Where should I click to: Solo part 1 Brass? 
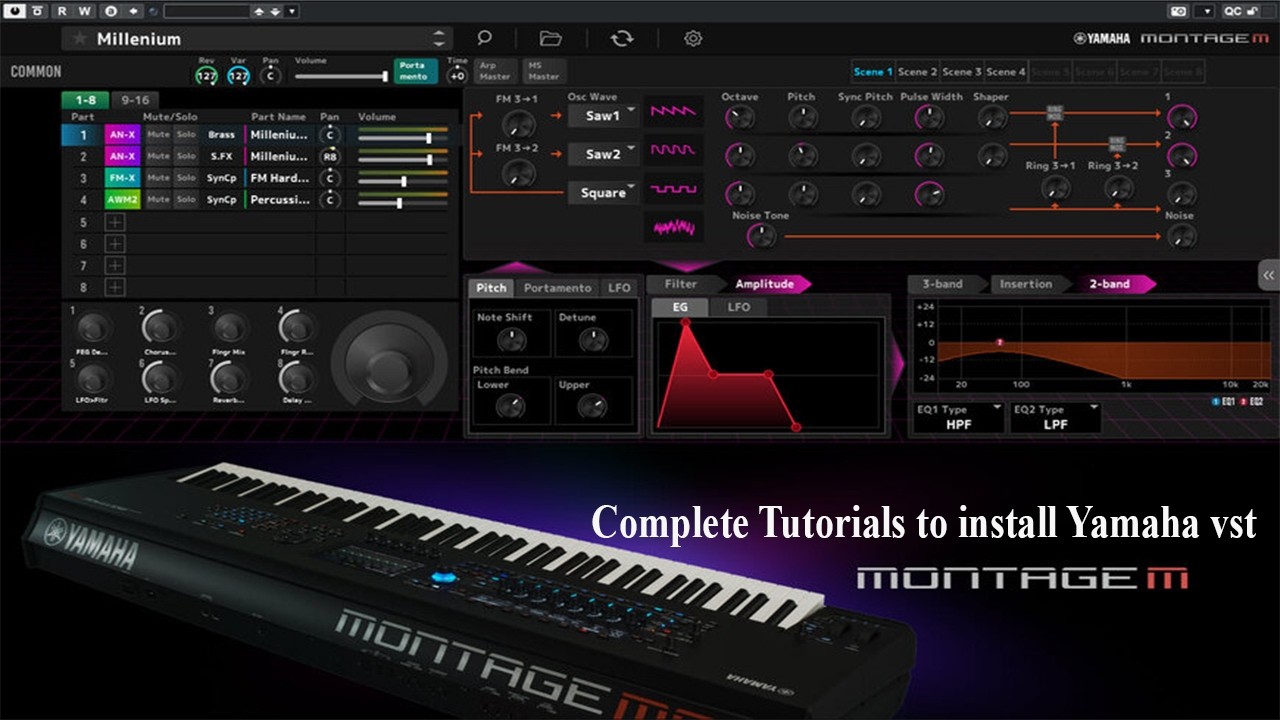click(x=186, y=134)
